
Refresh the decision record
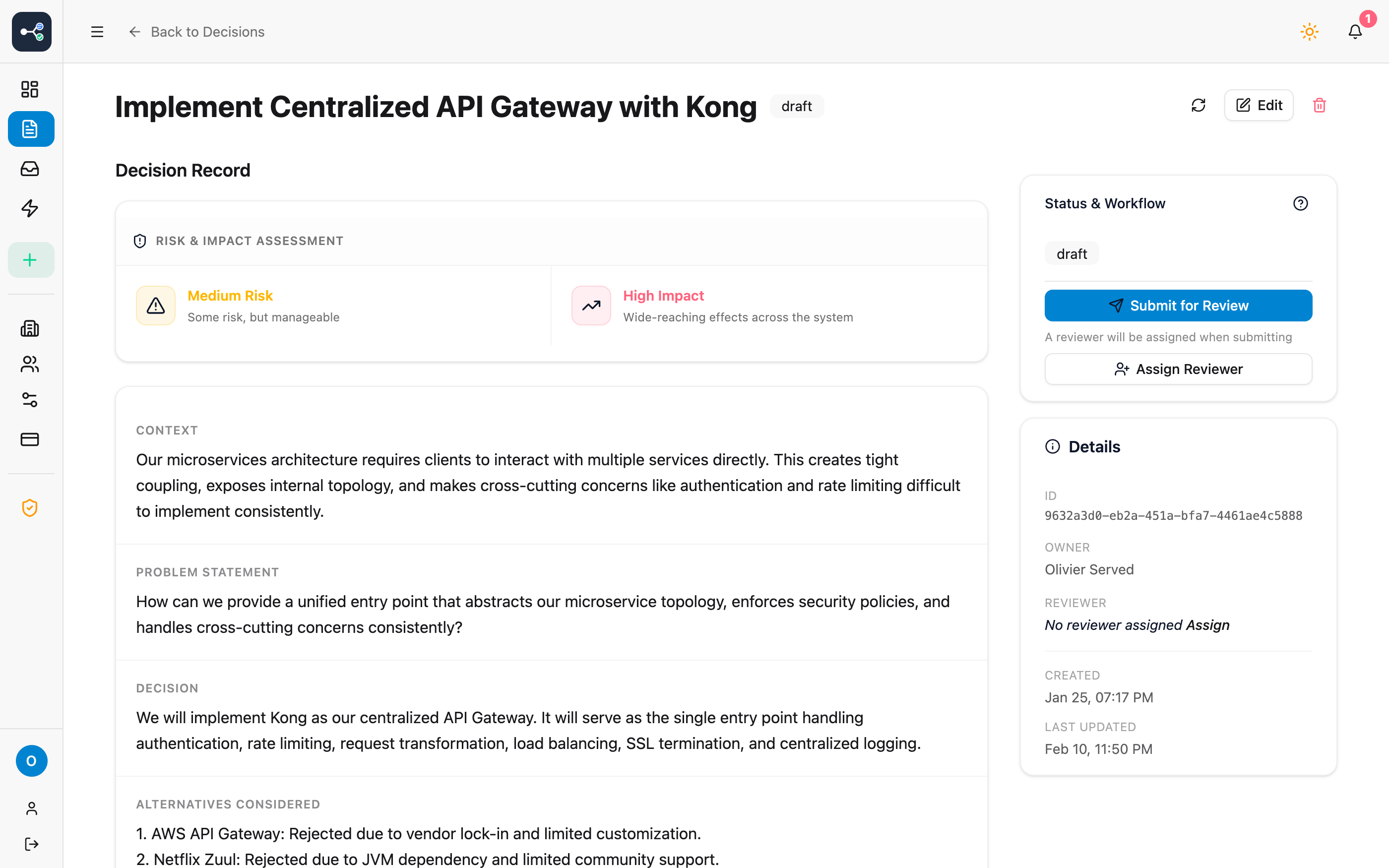click(1199, 105)
